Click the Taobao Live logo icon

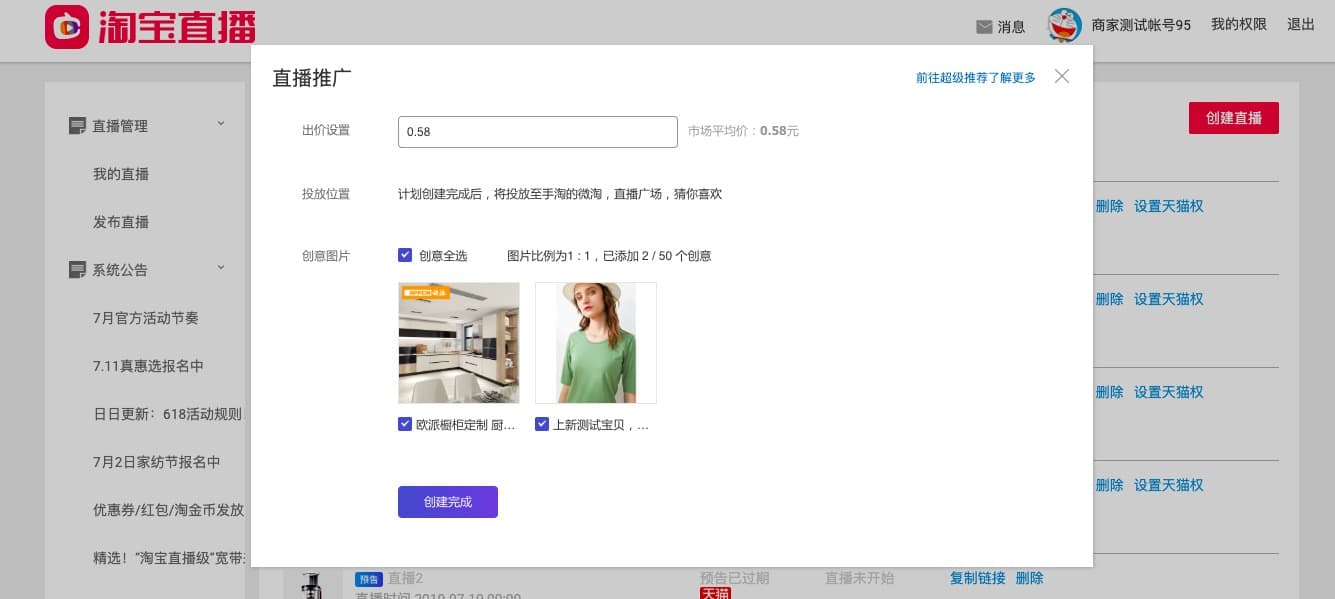(x=68, y=27)
